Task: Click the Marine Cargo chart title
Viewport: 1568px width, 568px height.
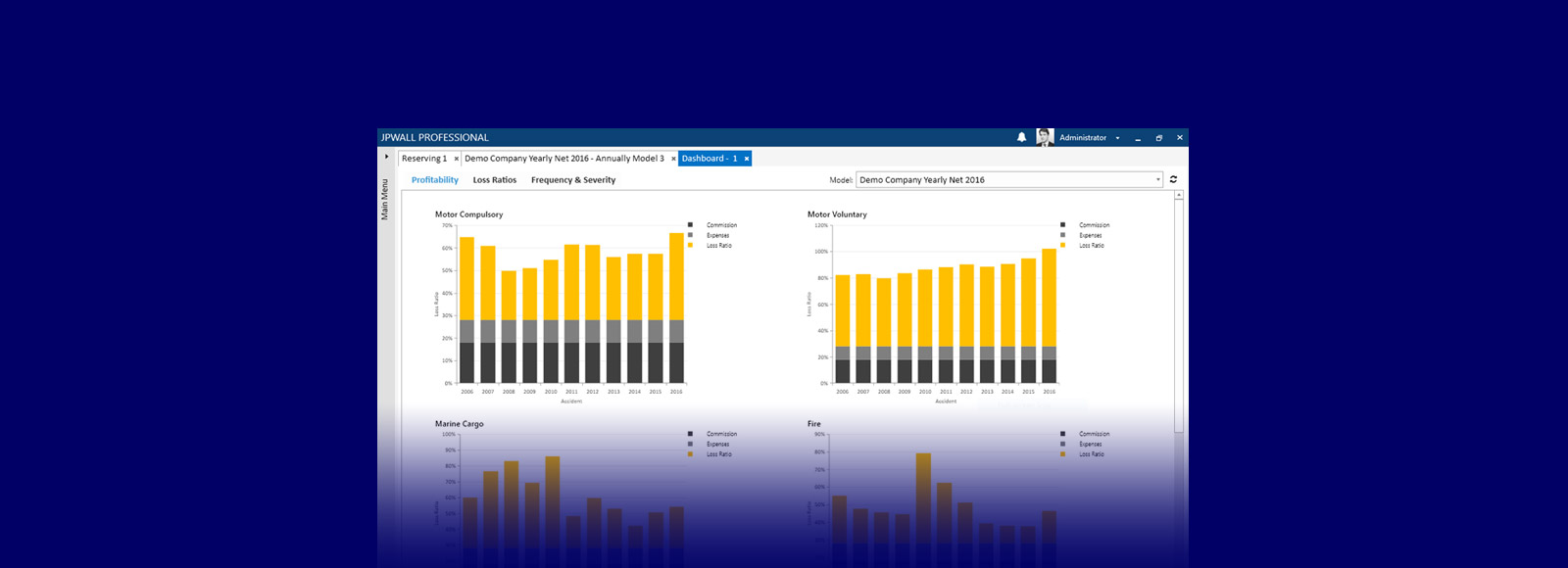Action: coord(460,424)
